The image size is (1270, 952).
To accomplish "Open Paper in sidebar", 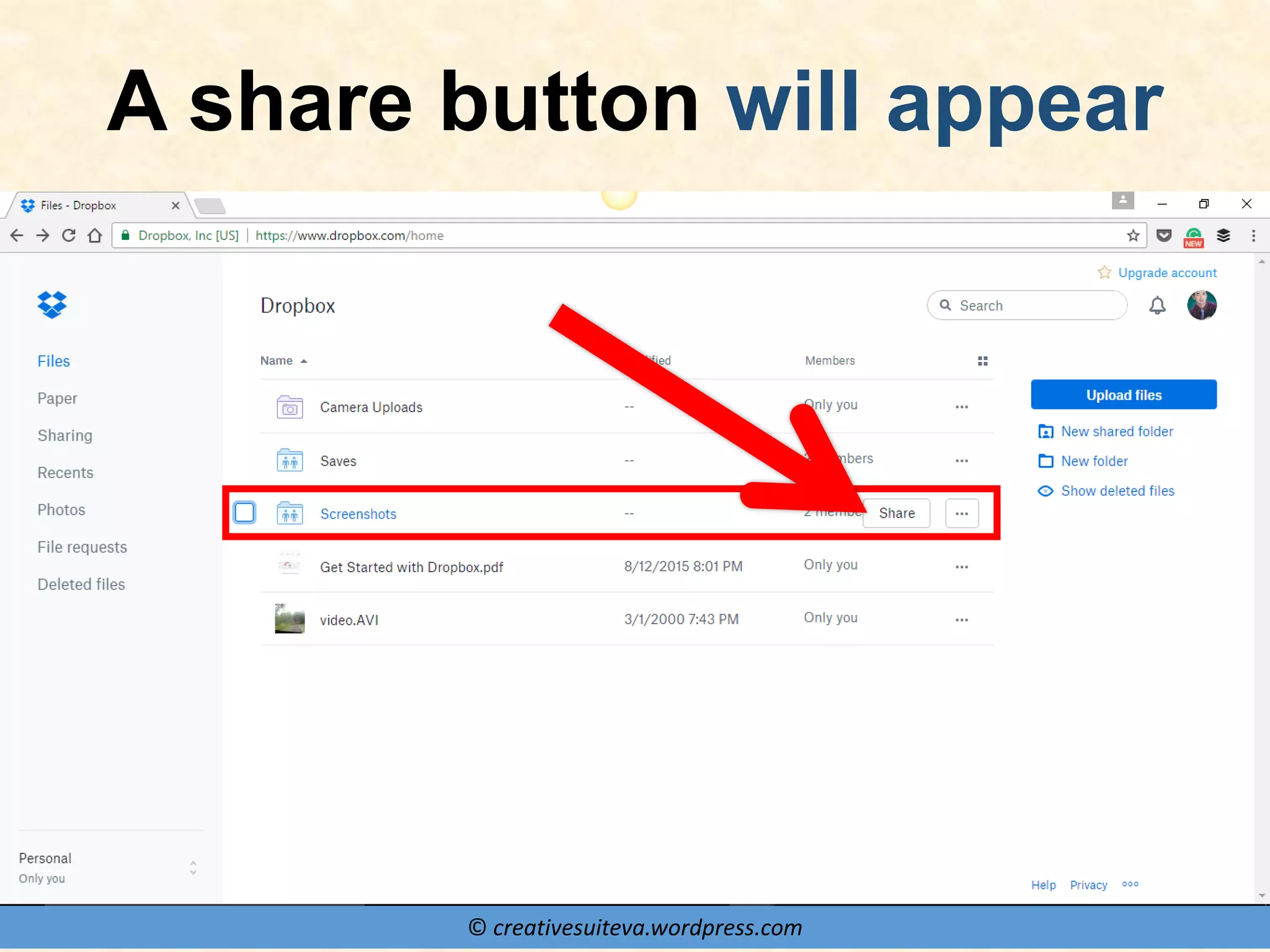I will click(57, 399).
